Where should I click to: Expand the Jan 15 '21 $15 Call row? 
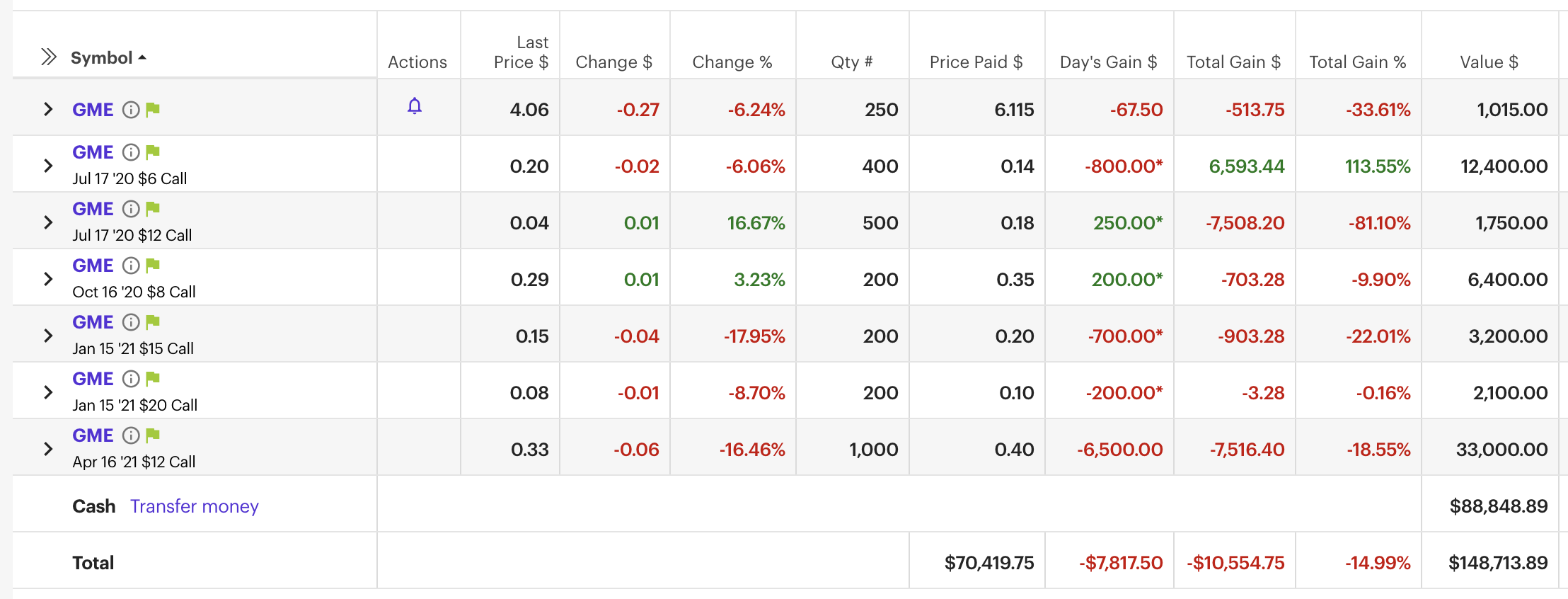coord(48,336)
